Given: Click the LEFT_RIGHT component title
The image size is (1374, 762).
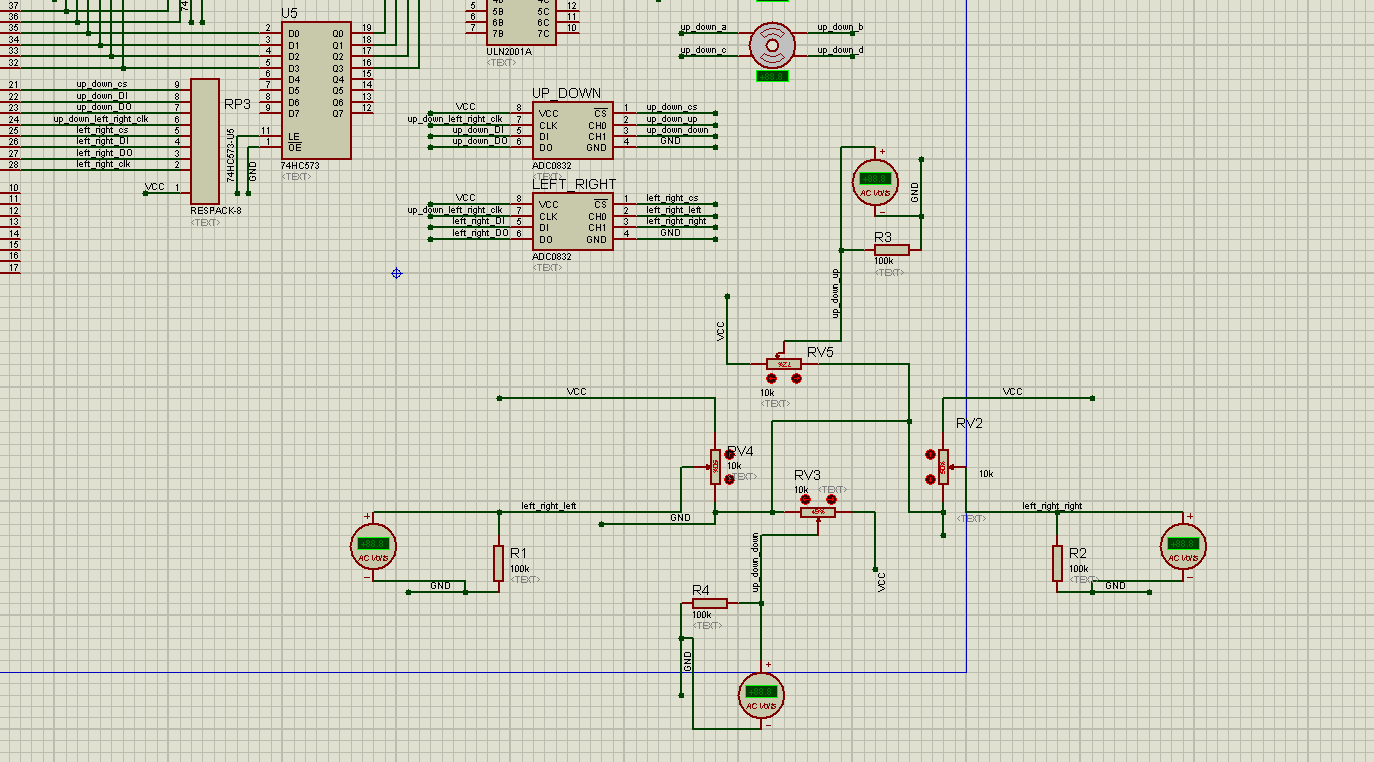Looking at the screenshot, I should coord(574,184).
